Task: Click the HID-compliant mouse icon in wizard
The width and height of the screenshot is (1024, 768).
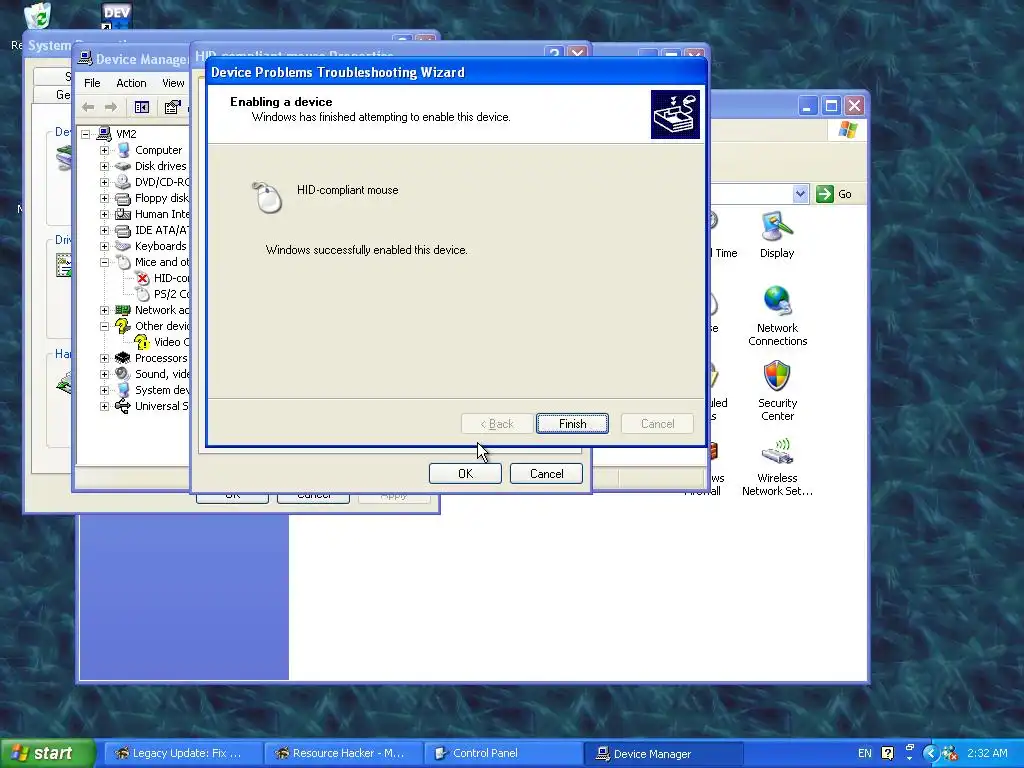Action: (x=266, y=198)
